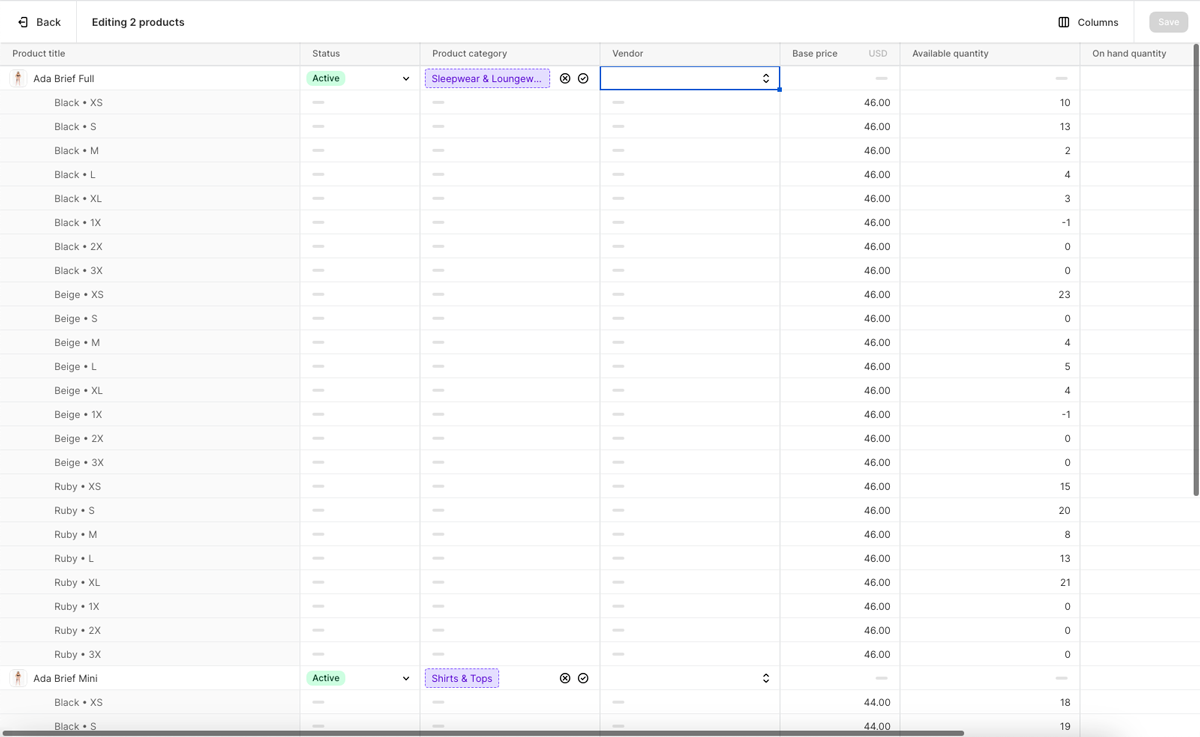Click the Save button
1200x737 pixels.
[x=1168, y=22]
